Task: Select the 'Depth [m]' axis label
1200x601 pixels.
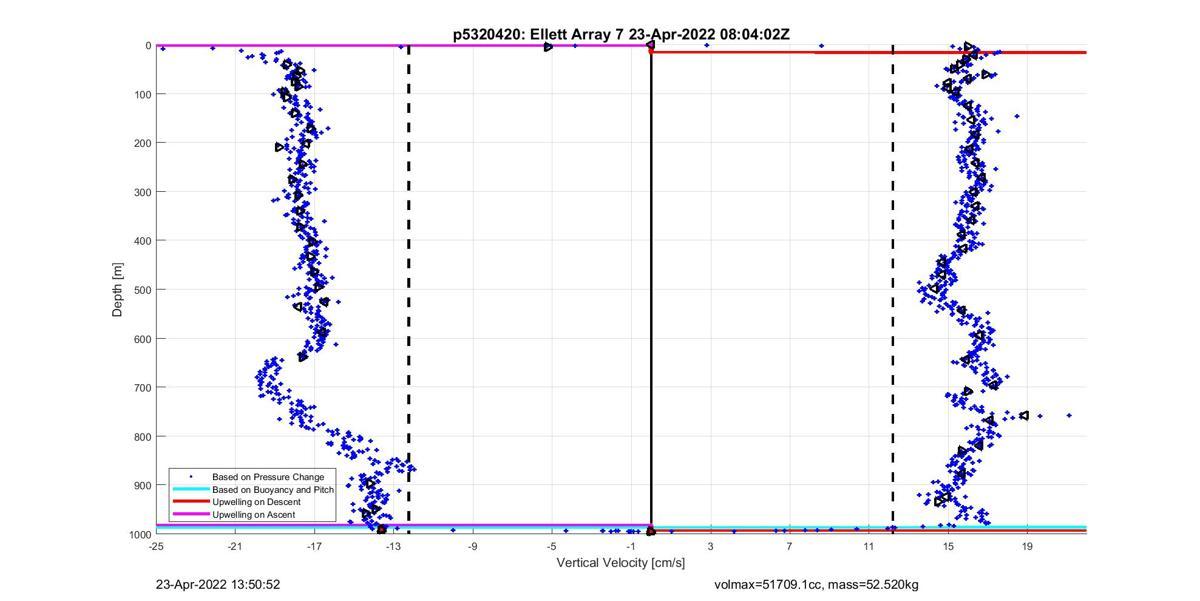Action: click(x=117, y=290)
